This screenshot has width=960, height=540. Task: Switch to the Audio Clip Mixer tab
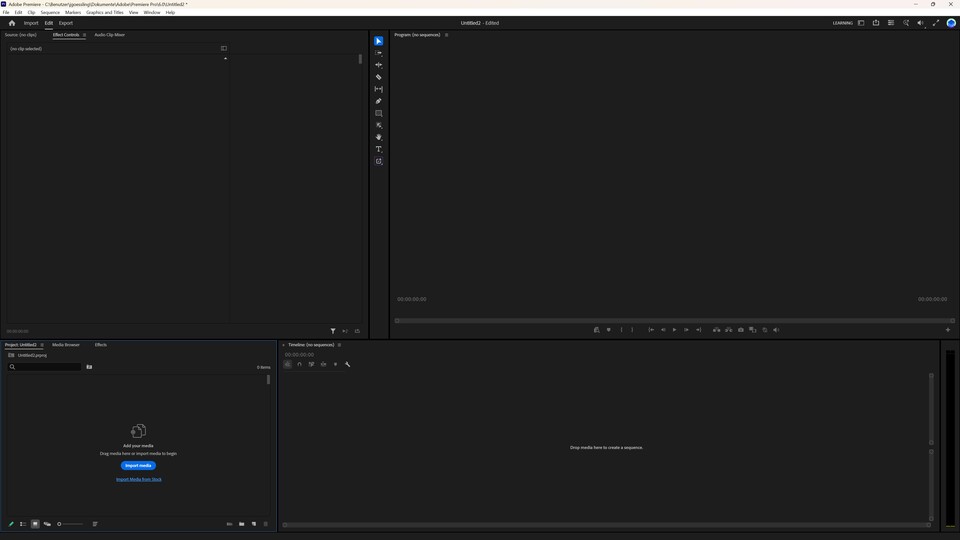coord(110,35)
